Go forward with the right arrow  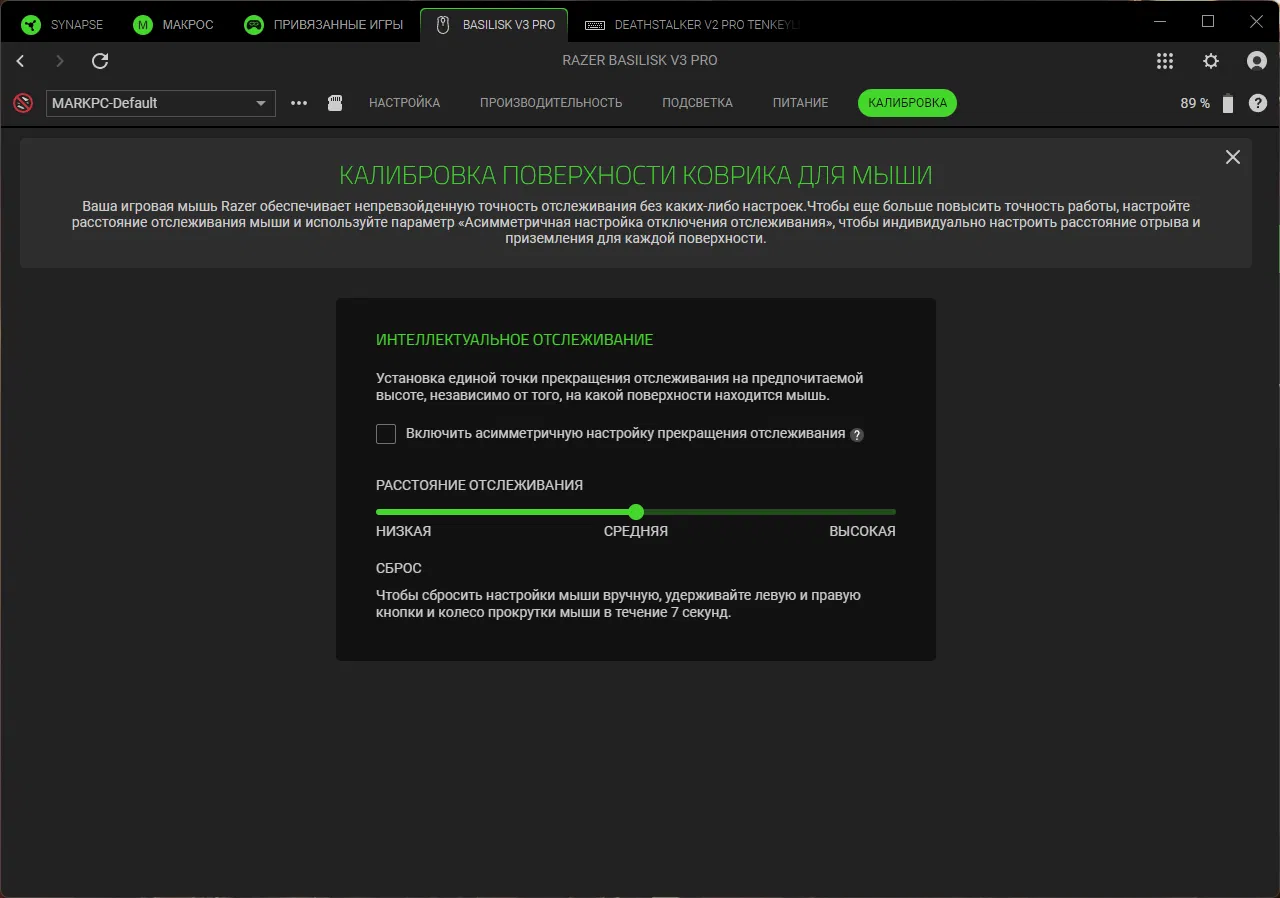tap(60, 61)
